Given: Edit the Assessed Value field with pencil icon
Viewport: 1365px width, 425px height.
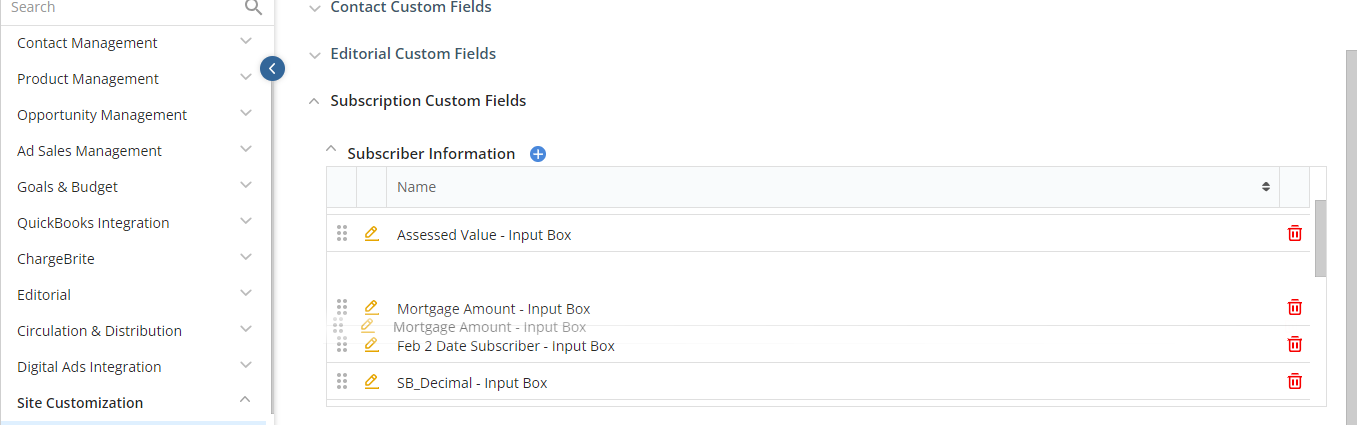Looking at the screenshot, I should pyautogui.click(x=371, y=234).
